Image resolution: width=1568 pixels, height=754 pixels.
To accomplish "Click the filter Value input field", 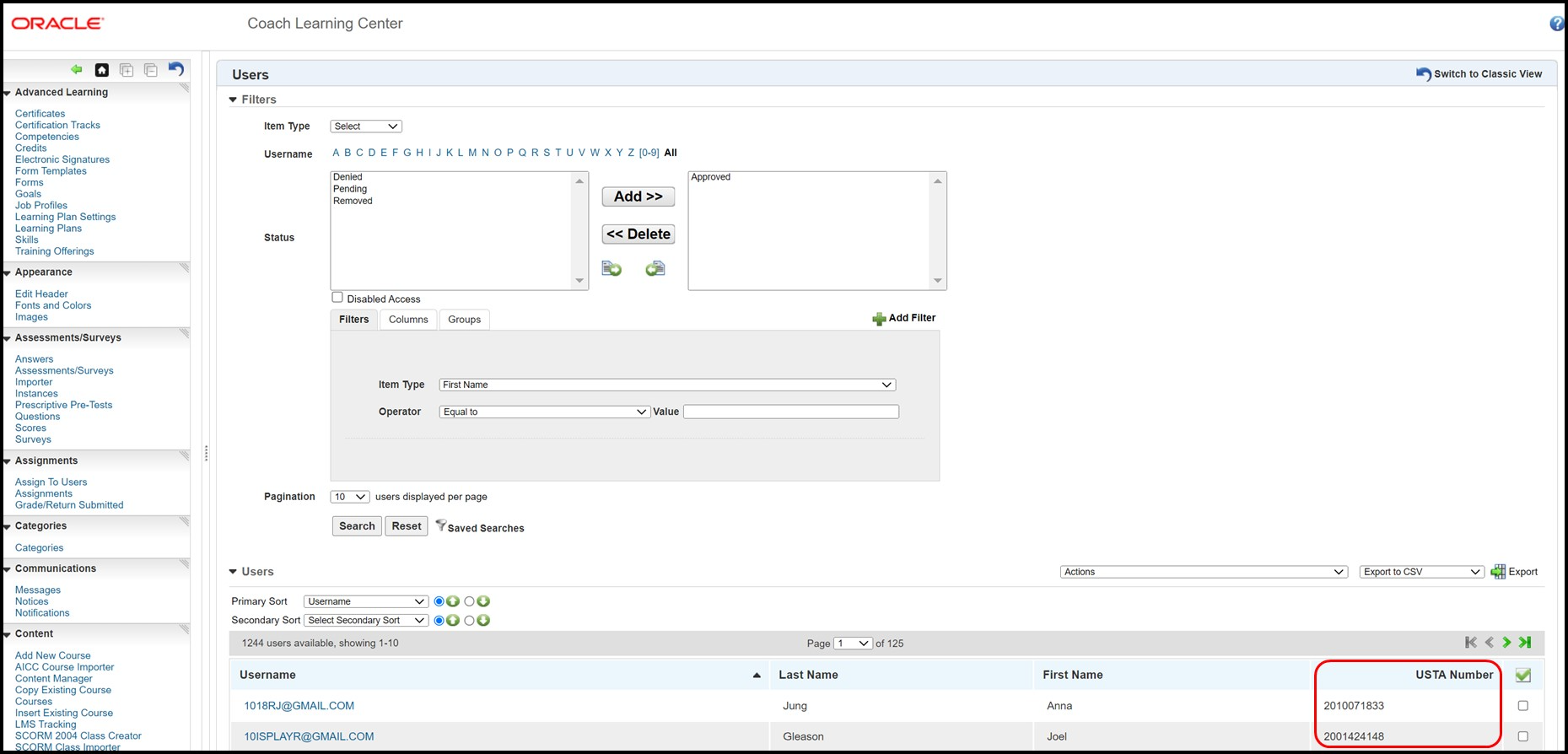I will [x=791, y=412].
